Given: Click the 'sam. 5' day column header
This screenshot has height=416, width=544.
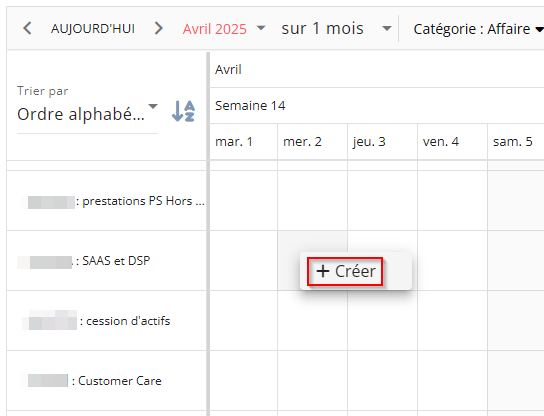Looking at the screenshot, I should pyautogui.click(x=516, y=142).
